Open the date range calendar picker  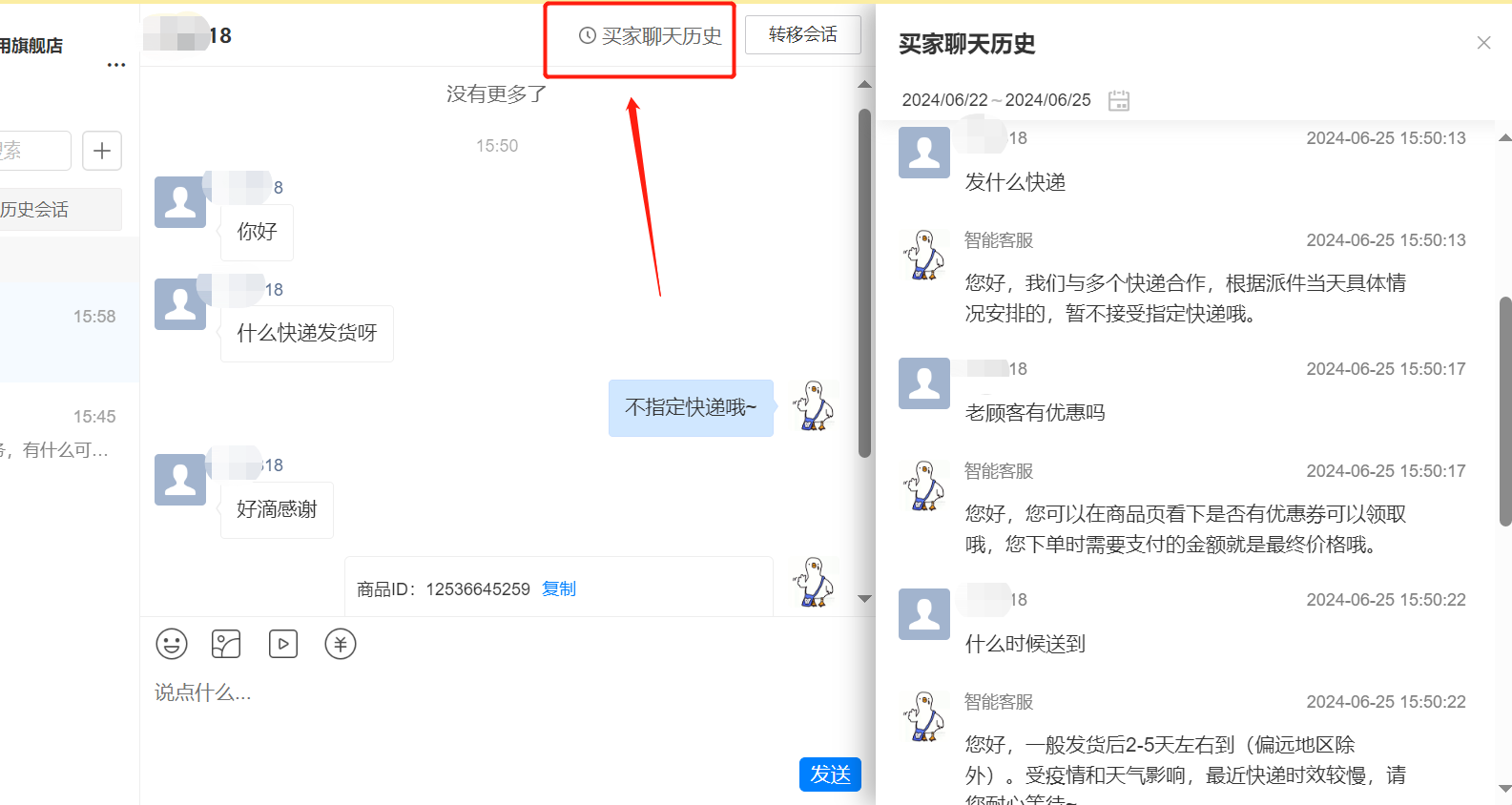pos(1119,100)
